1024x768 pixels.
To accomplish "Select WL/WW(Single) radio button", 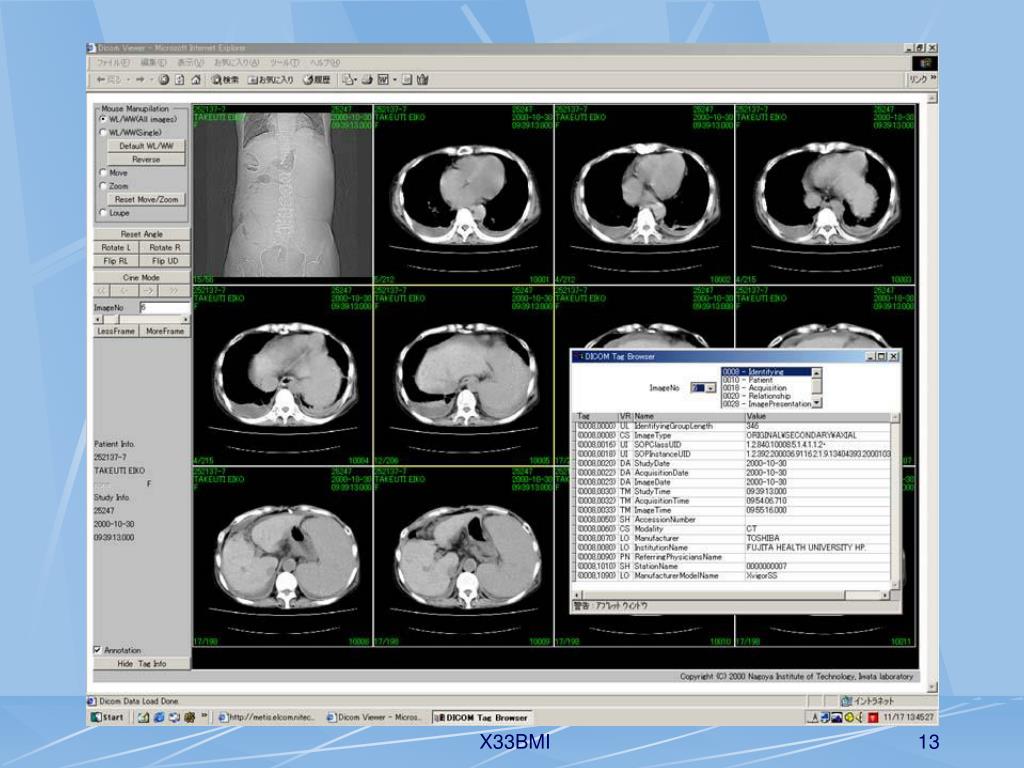I will tap(103, 133).
